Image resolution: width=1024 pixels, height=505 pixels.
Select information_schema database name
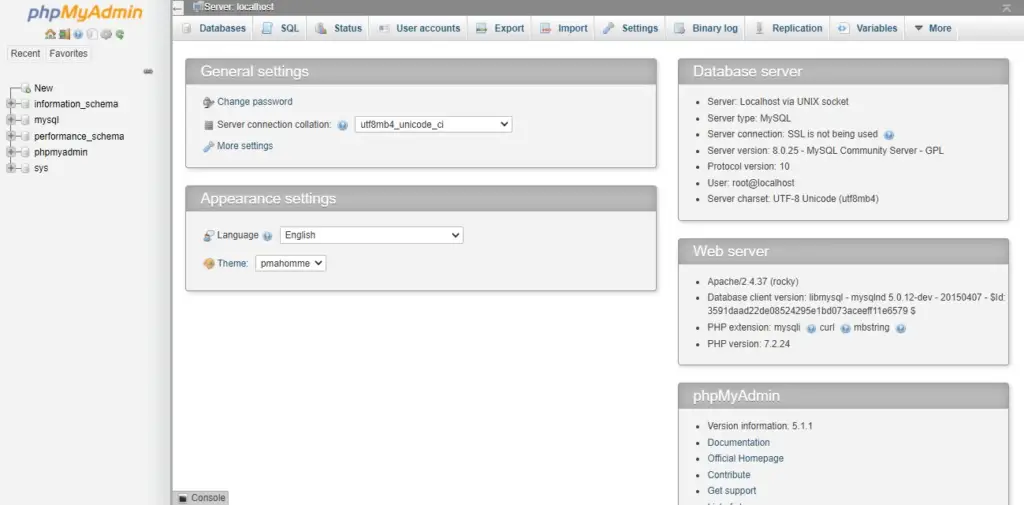click(76, 104)
